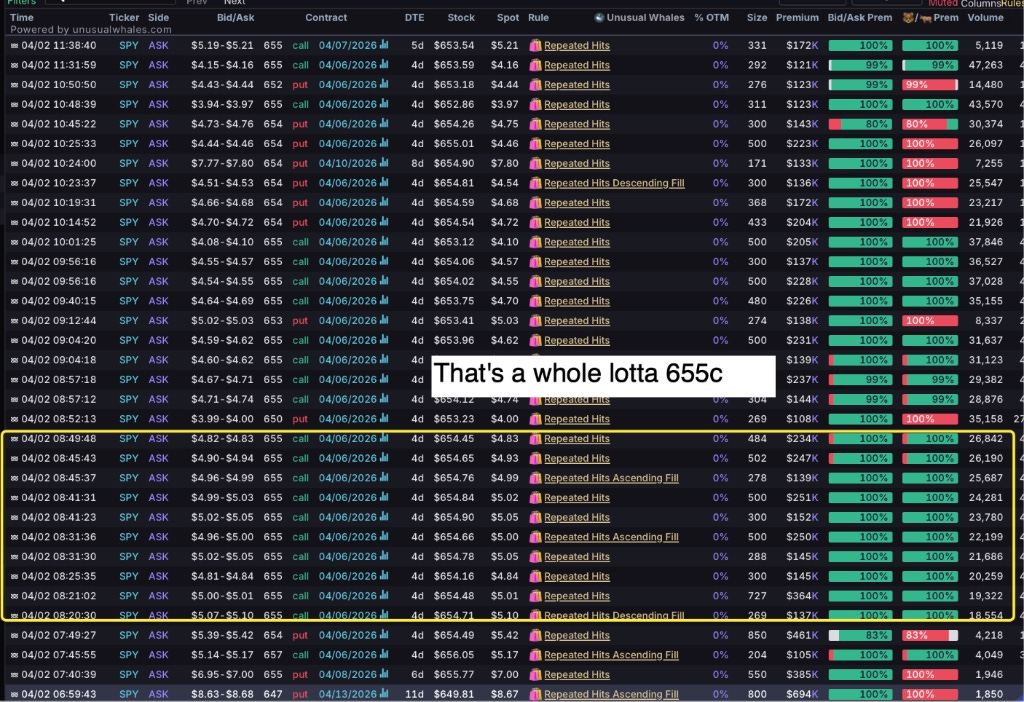Select rule bag icon in 07:40:39 row
Screen dimensions: 1024x702
click(x=536, y=674)
